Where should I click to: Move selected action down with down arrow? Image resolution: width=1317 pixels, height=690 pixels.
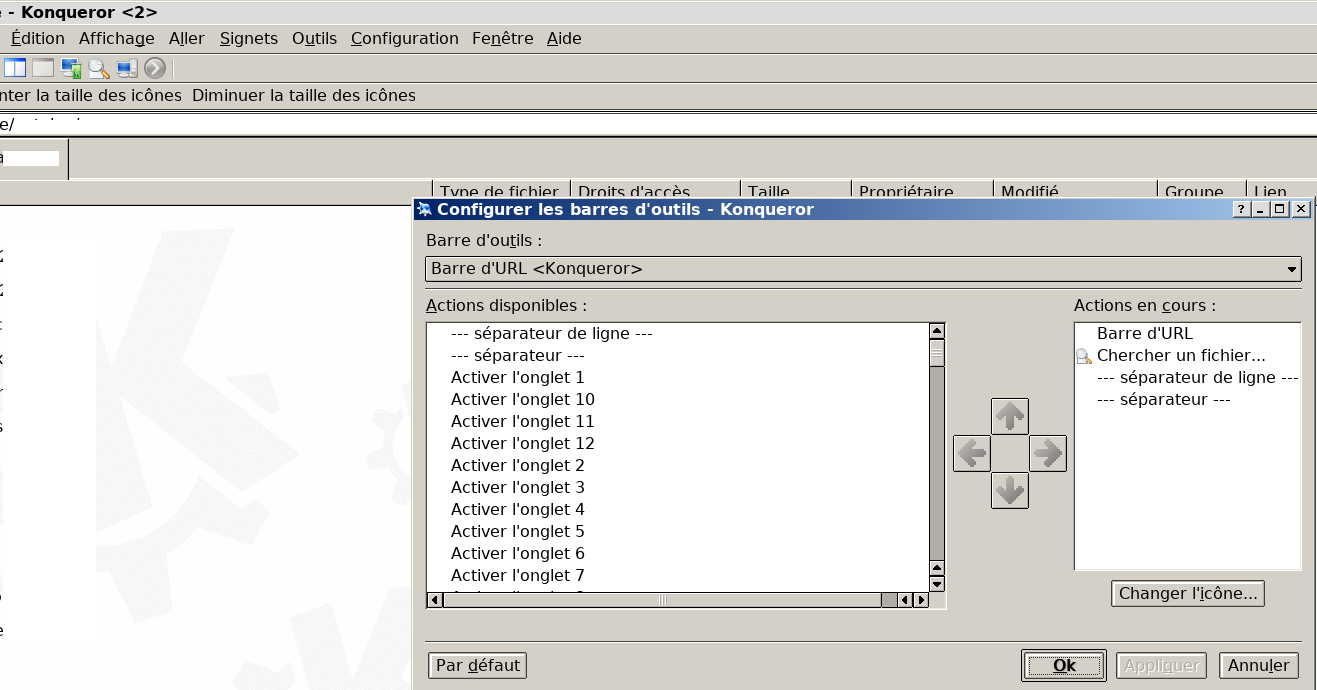click(x=1010, y=490)
